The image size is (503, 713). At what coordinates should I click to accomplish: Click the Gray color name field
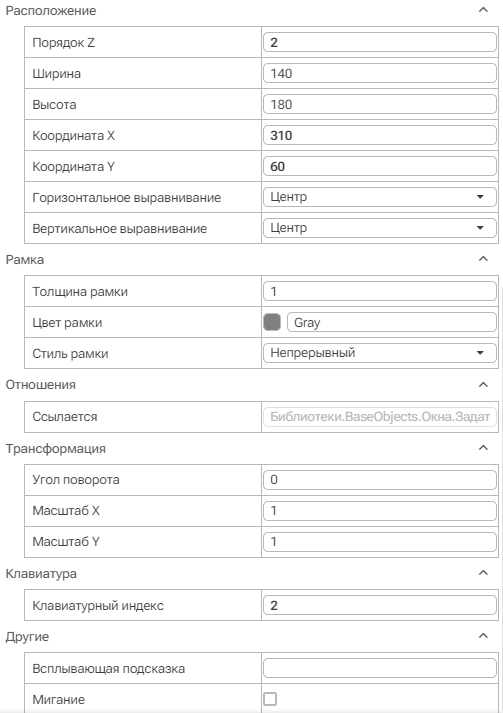(392, 322)
